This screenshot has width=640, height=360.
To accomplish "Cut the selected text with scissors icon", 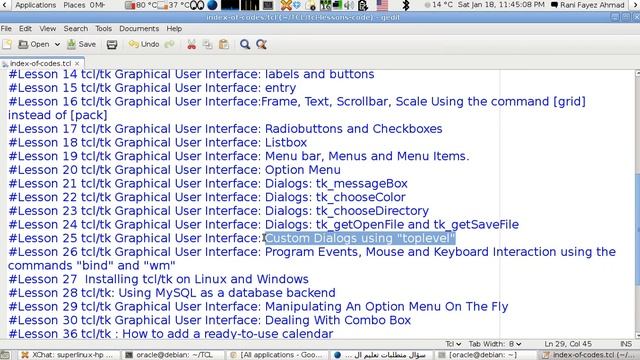I will point(191,44).
